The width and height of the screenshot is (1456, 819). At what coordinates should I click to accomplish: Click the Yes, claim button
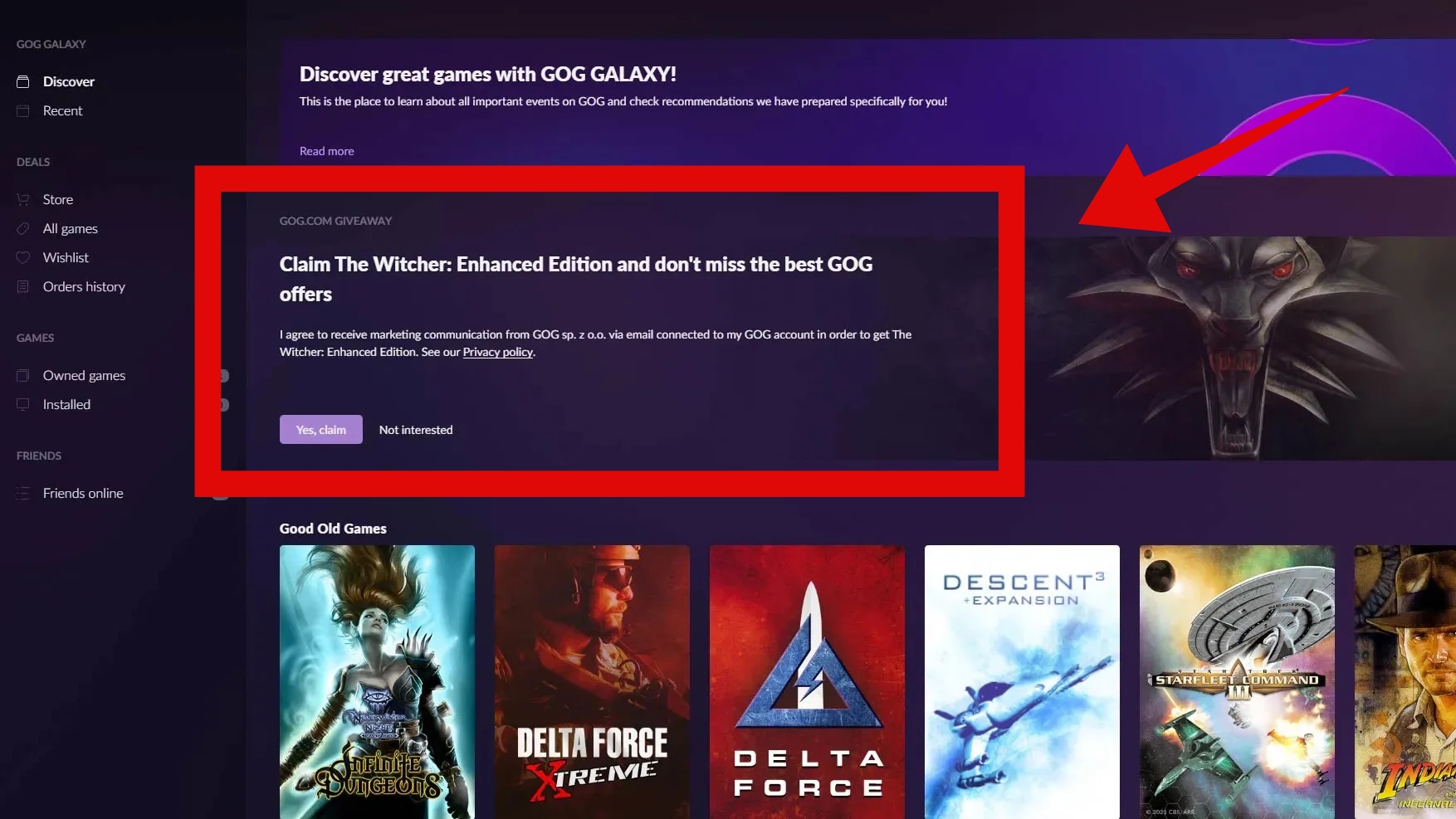tap(321, 430)
